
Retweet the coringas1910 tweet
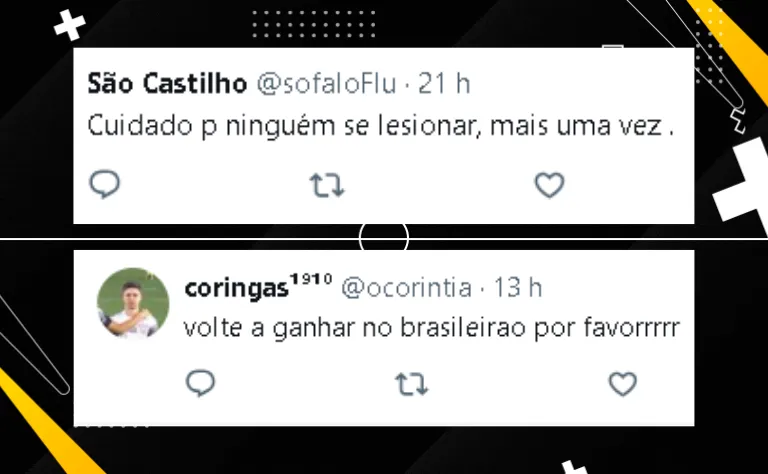click(x=412, y=384)
